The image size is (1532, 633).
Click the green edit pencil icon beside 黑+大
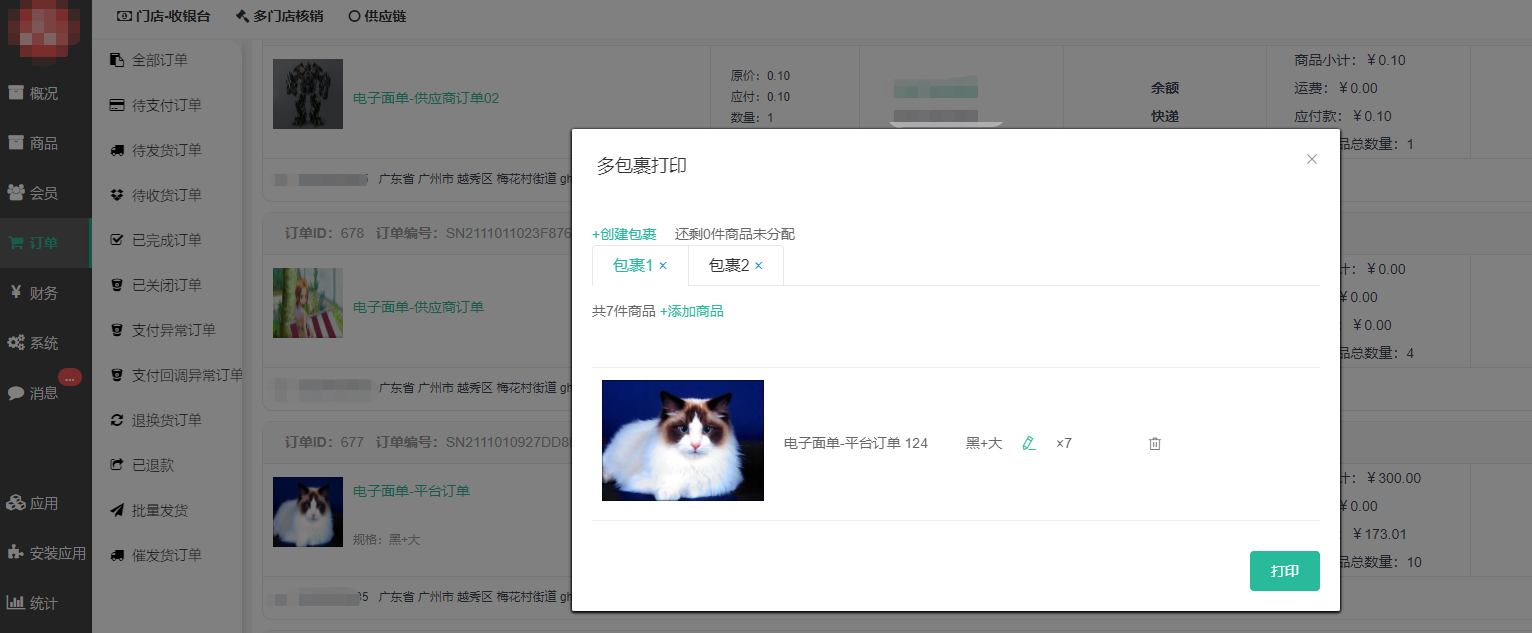[x=1029, y=443]
